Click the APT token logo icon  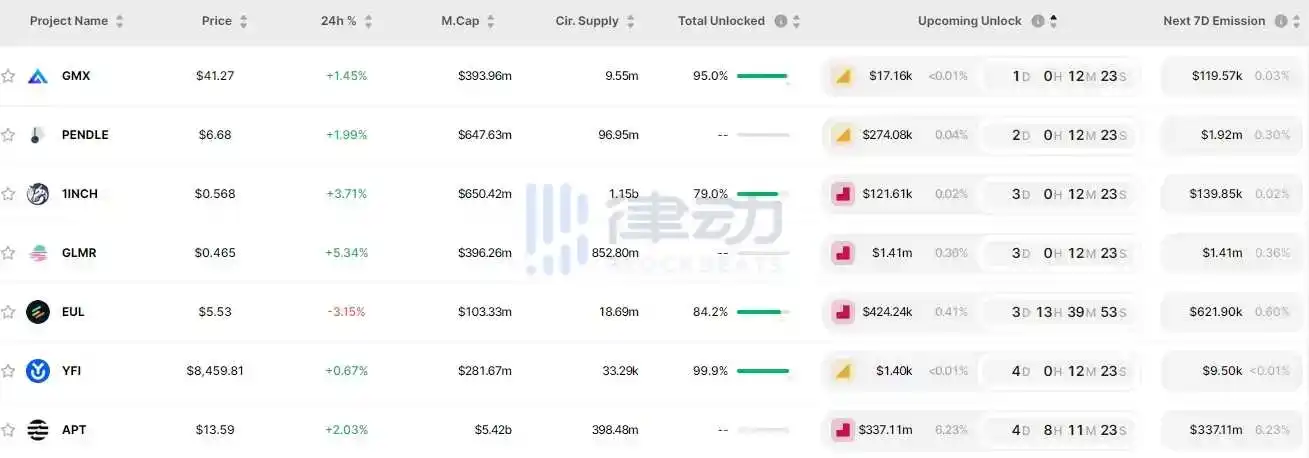coord(38,430)
